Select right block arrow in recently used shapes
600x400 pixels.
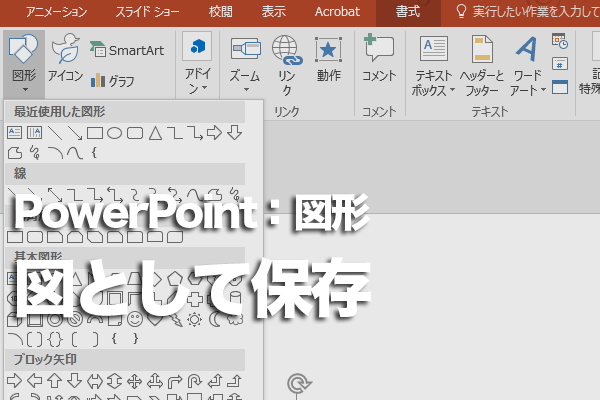tap(214, 133)
